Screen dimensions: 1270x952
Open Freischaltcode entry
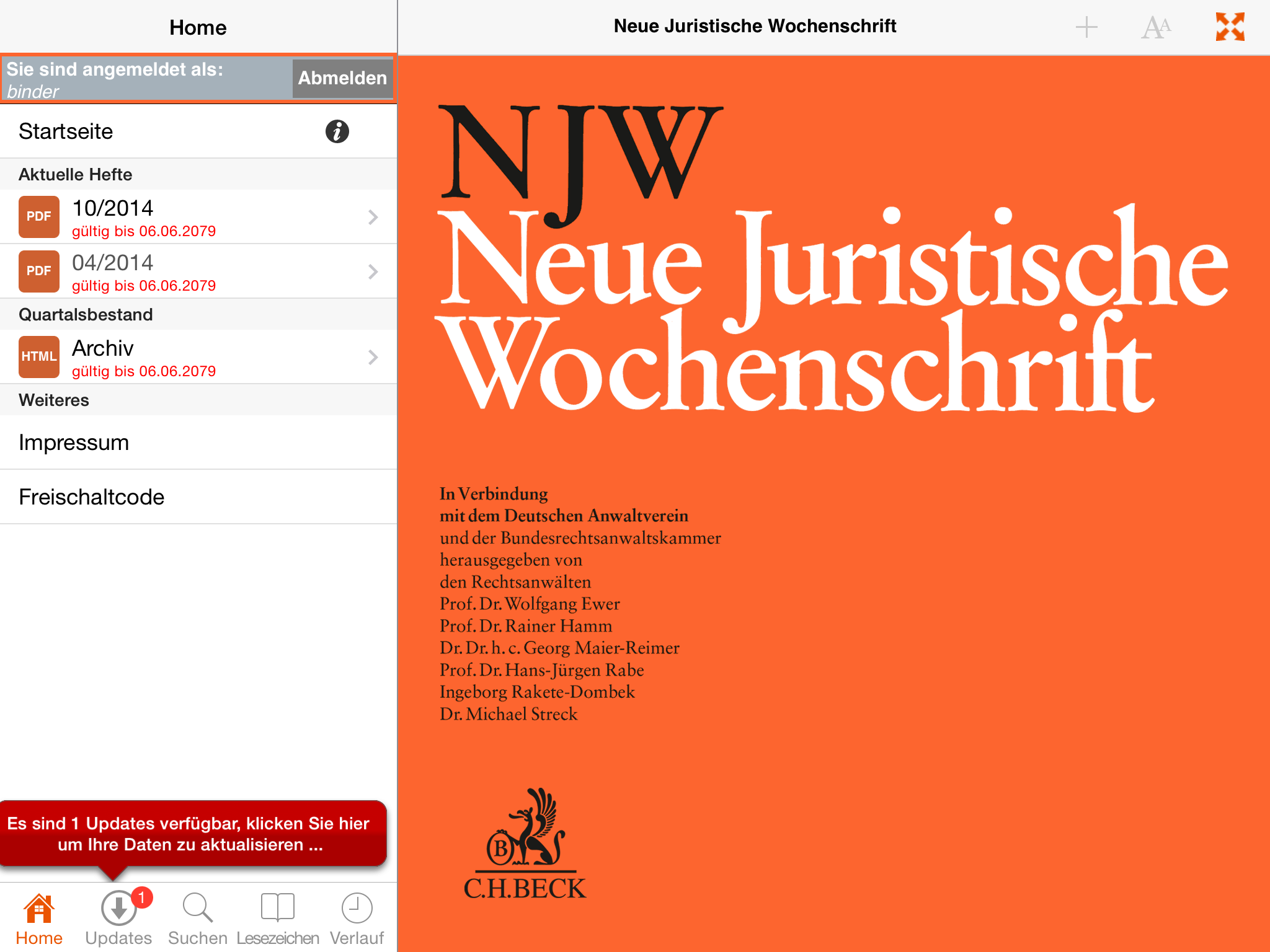(x=198, y=497)
